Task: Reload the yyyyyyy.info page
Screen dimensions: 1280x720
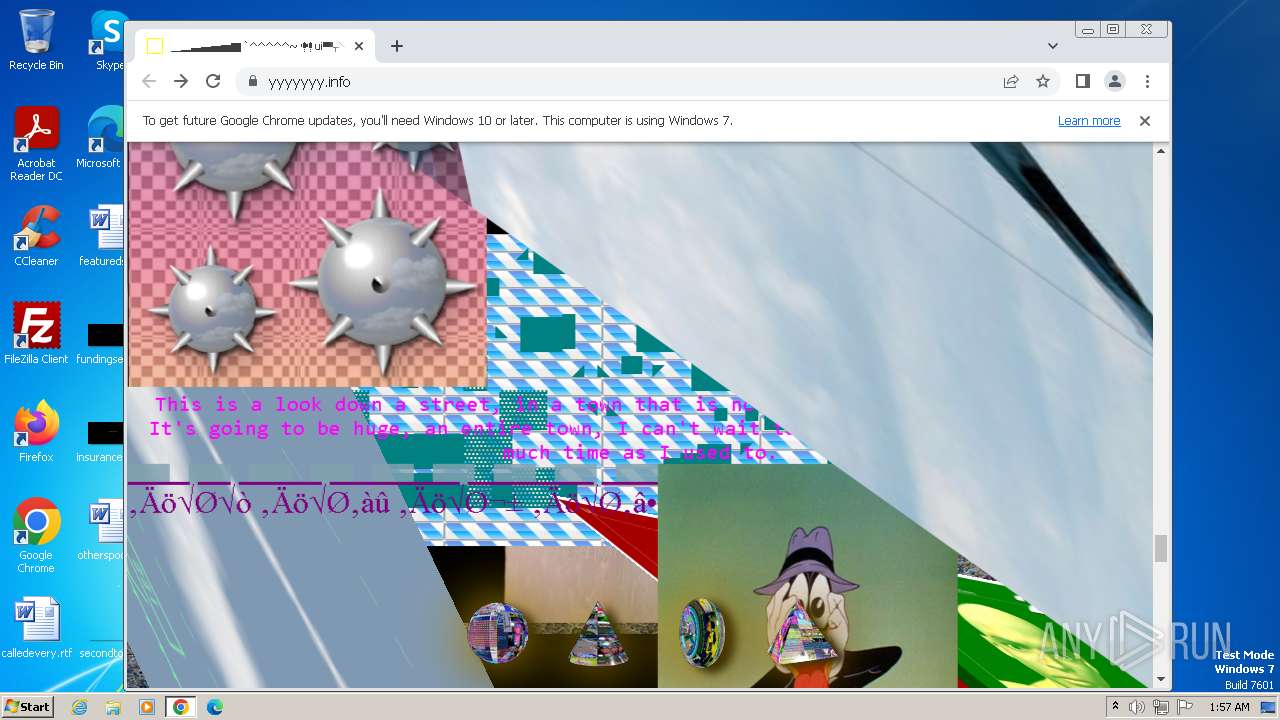Action: pos(213,81)
